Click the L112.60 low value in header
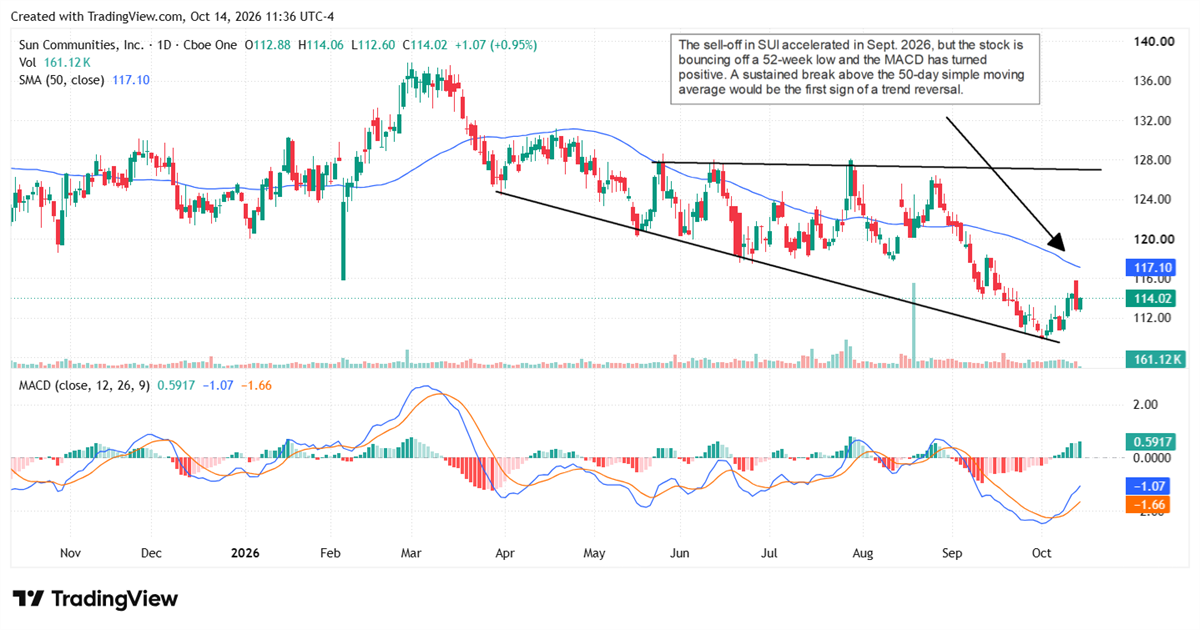The image size is (1200, 630). (373, 45)
